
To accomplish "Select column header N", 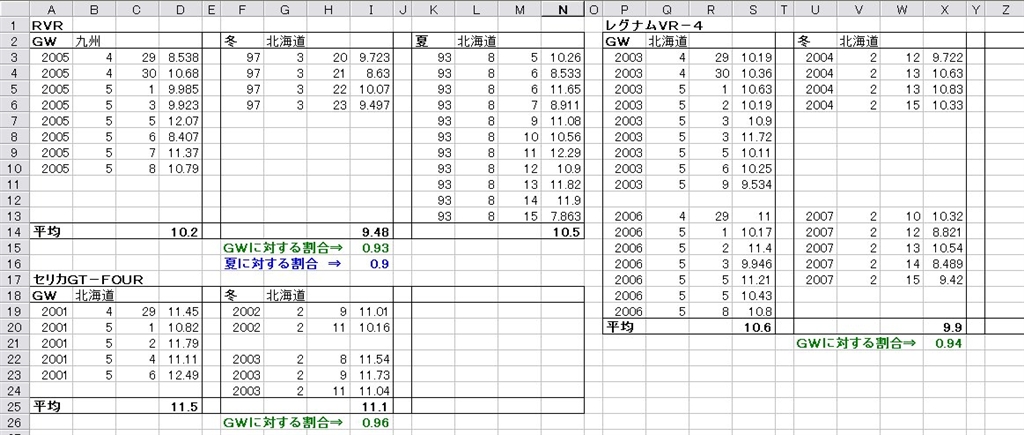I will click(x=564, y=8).
